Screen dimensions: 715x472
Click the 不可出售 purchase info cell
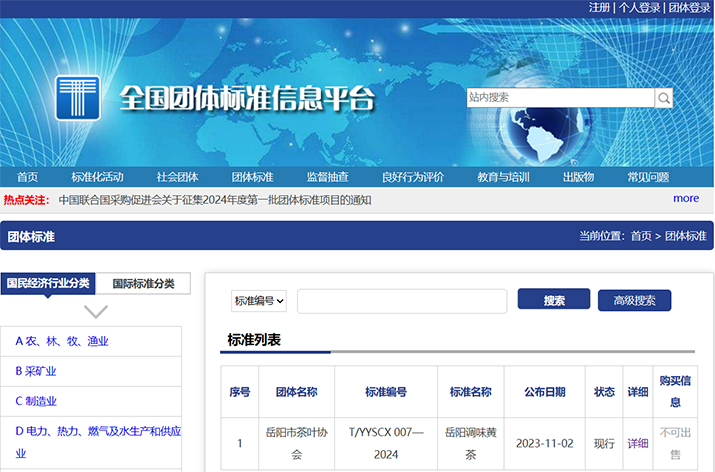[x=675, y=443]
